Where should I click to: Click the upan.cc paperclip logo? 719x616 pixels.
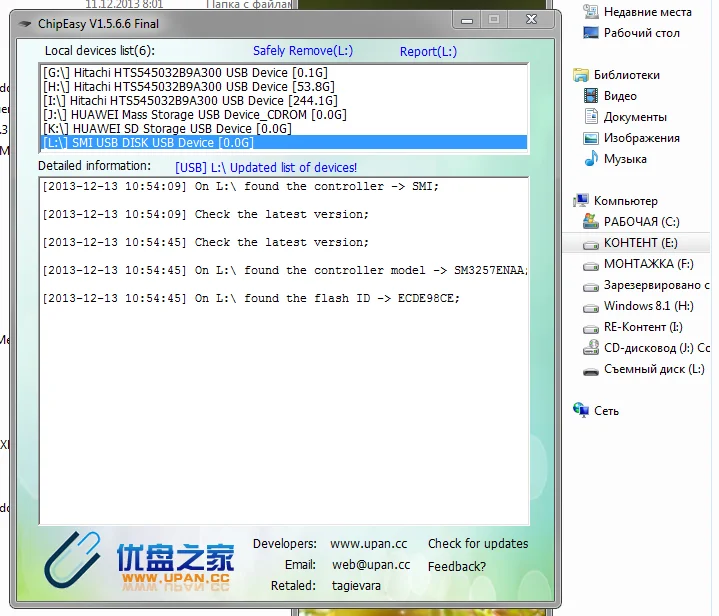pyautogui.click(x=72, y=559)
